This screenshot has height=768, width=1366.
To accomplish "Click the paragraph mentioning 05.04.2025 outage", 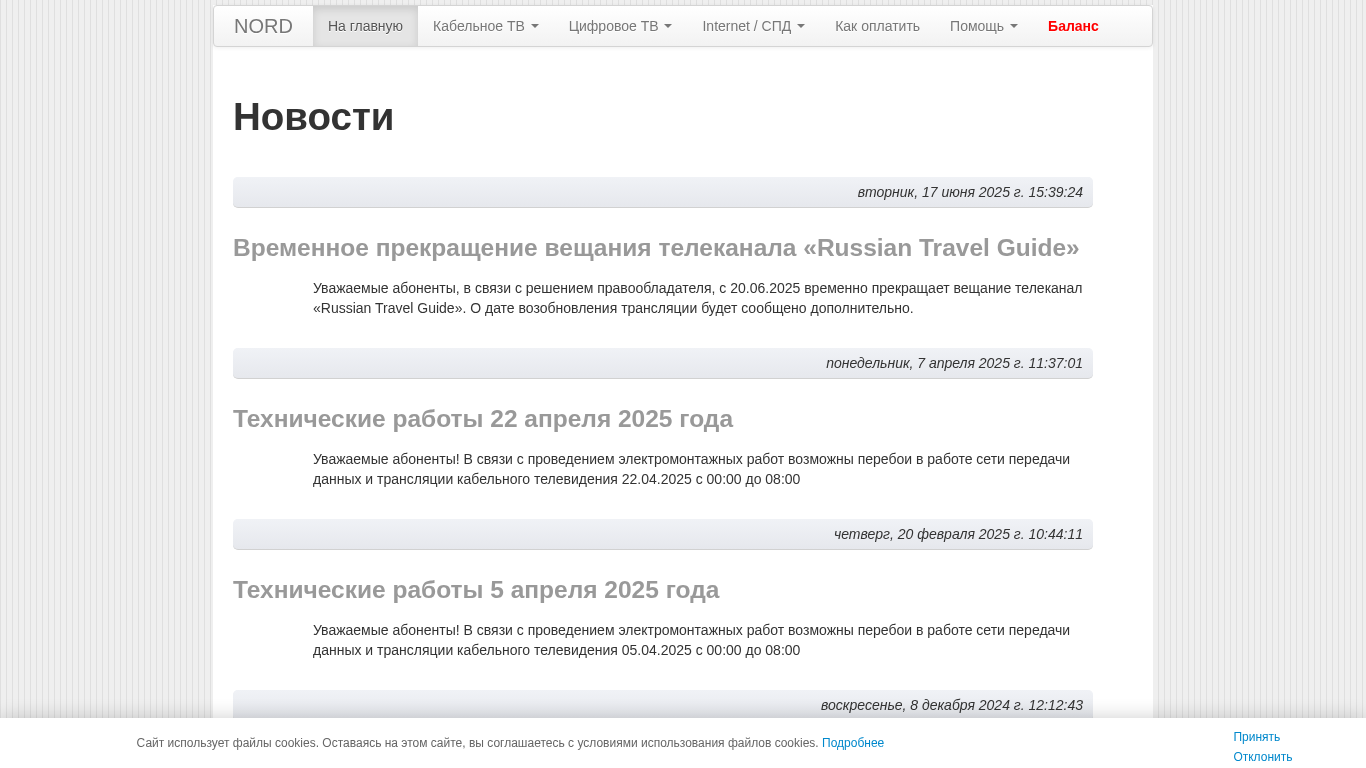I will click(692, 640).
